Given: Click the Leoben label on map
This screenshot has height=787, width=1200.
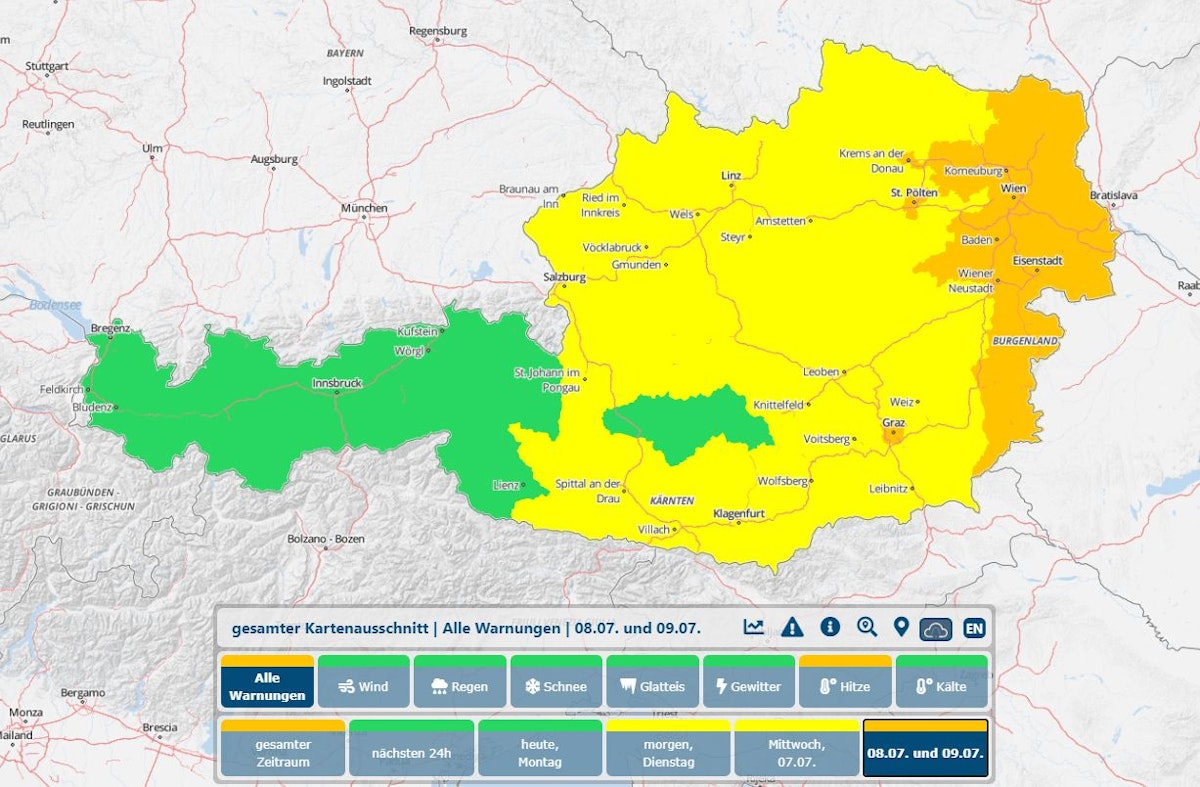Looking at the screenshot, I should pos(821,372).
